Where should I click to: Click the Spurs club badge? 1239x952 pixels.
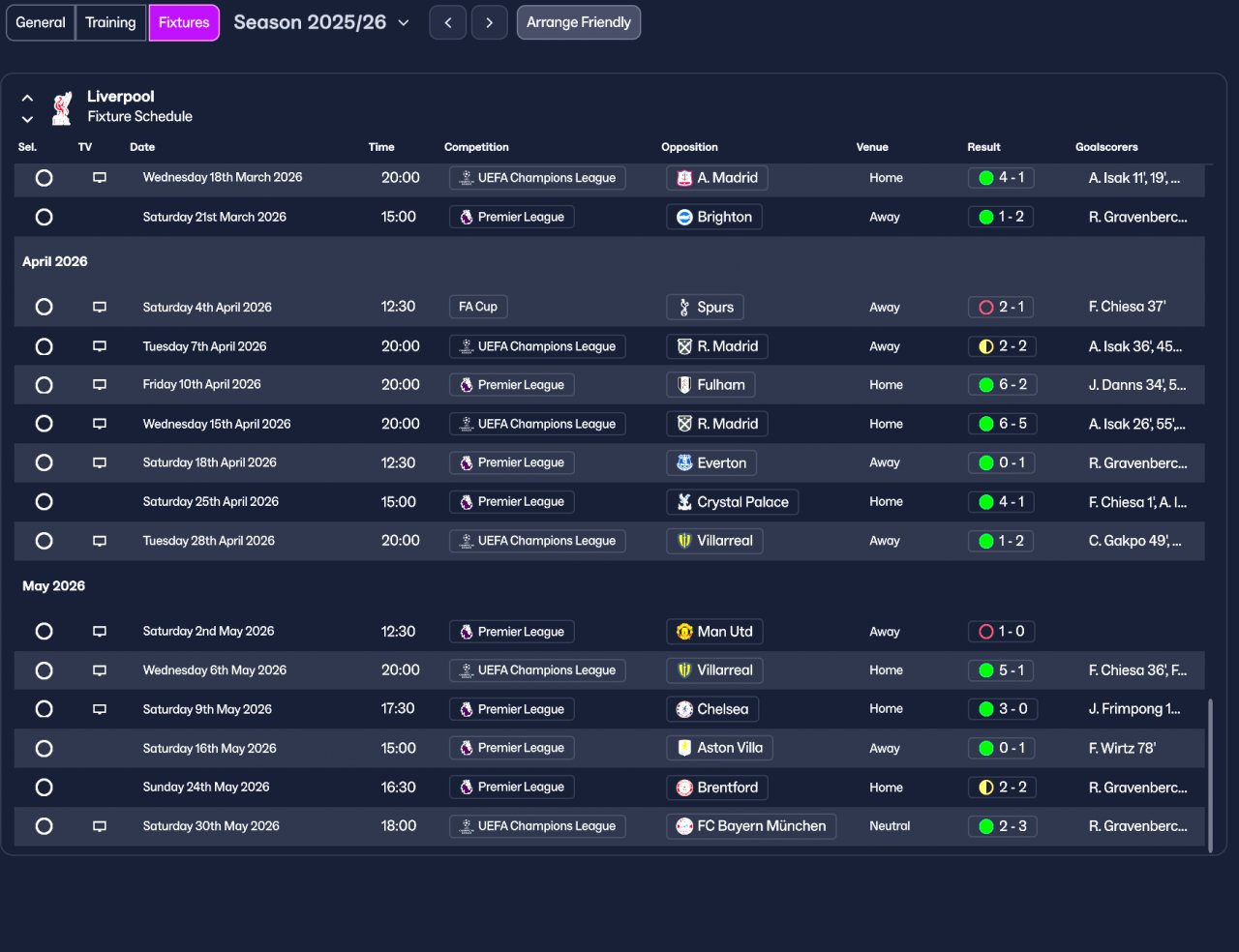click(684, 307)
